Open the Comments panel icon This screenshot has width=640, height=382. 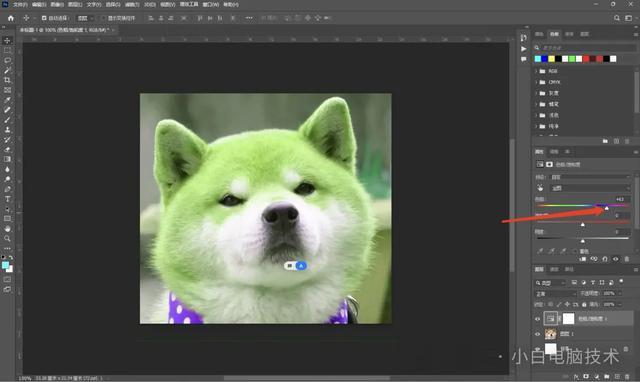[524, 59]
